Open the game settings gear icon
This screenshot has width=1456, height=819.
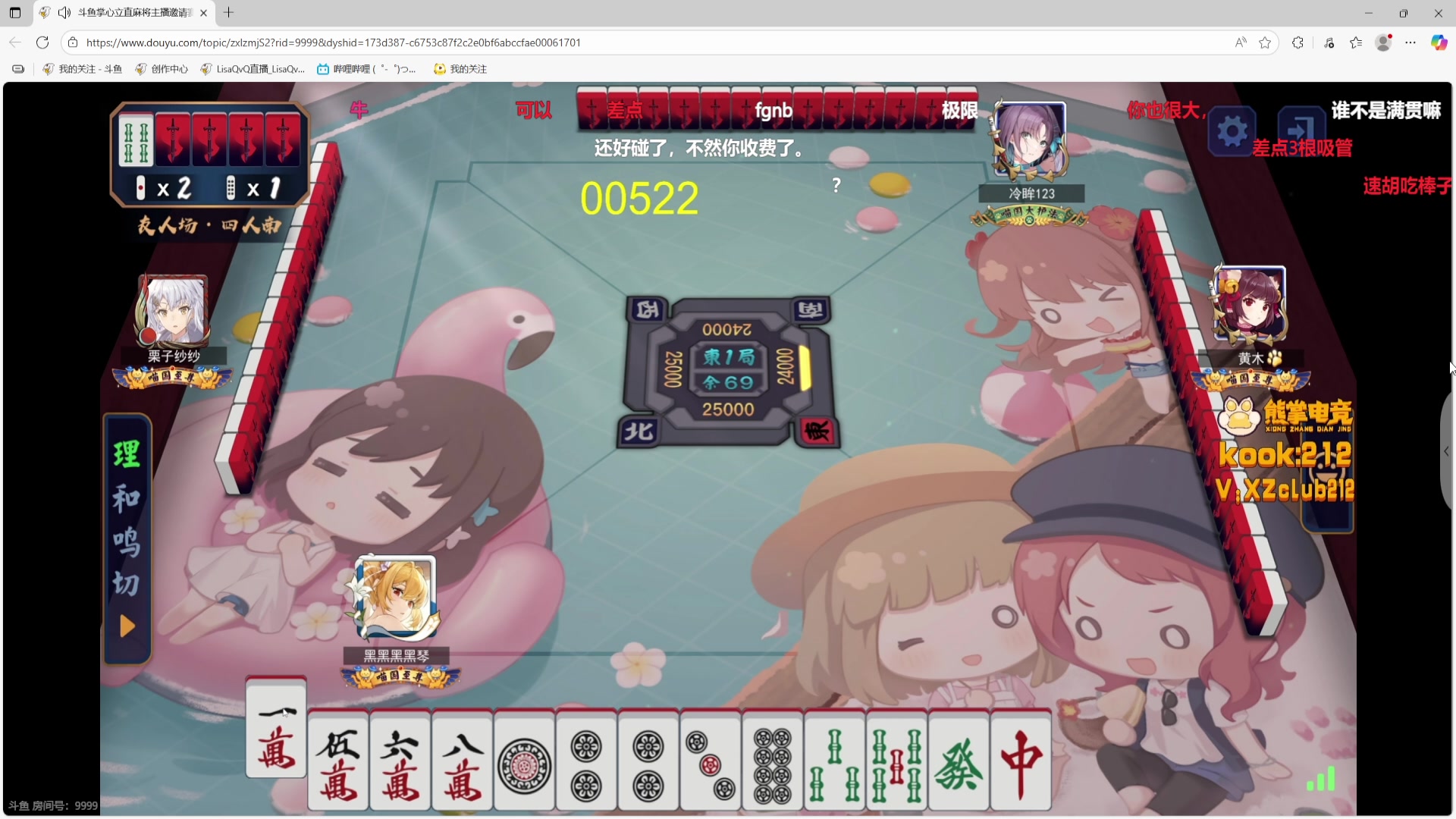pos(1232,132)
